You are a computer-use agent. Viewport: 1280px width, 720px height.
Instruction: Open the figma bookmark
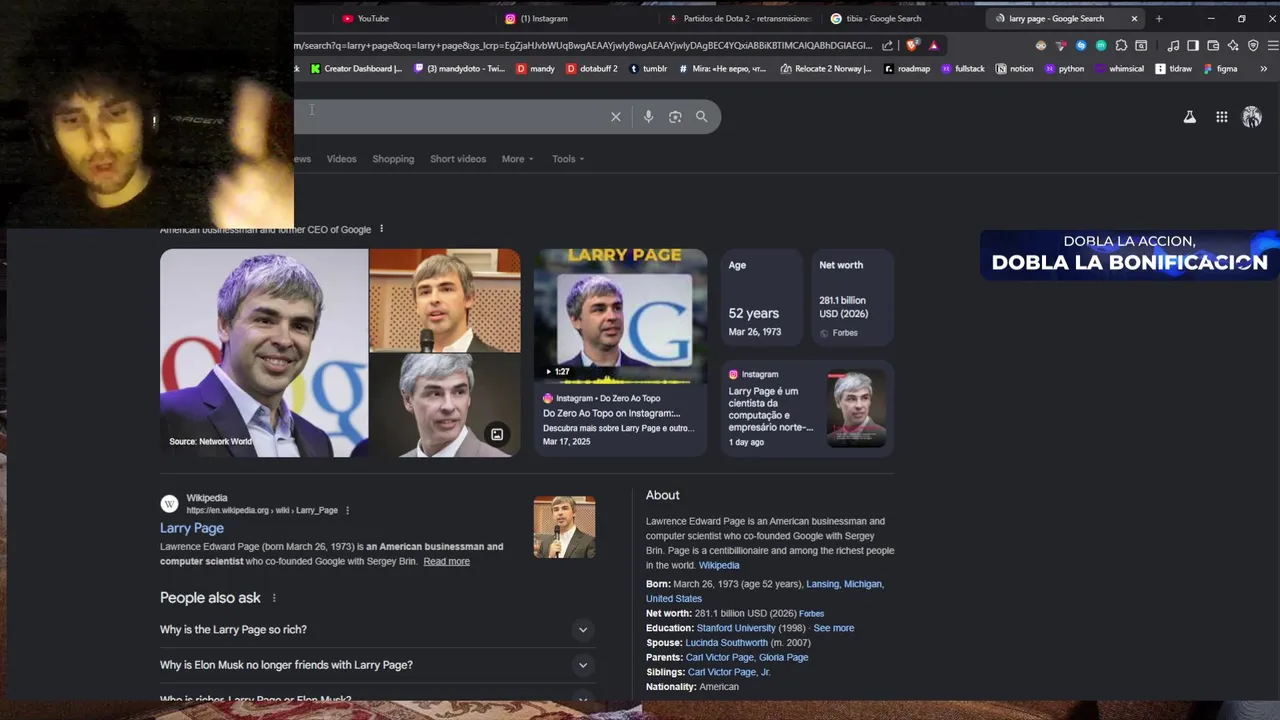point(1221,69)
